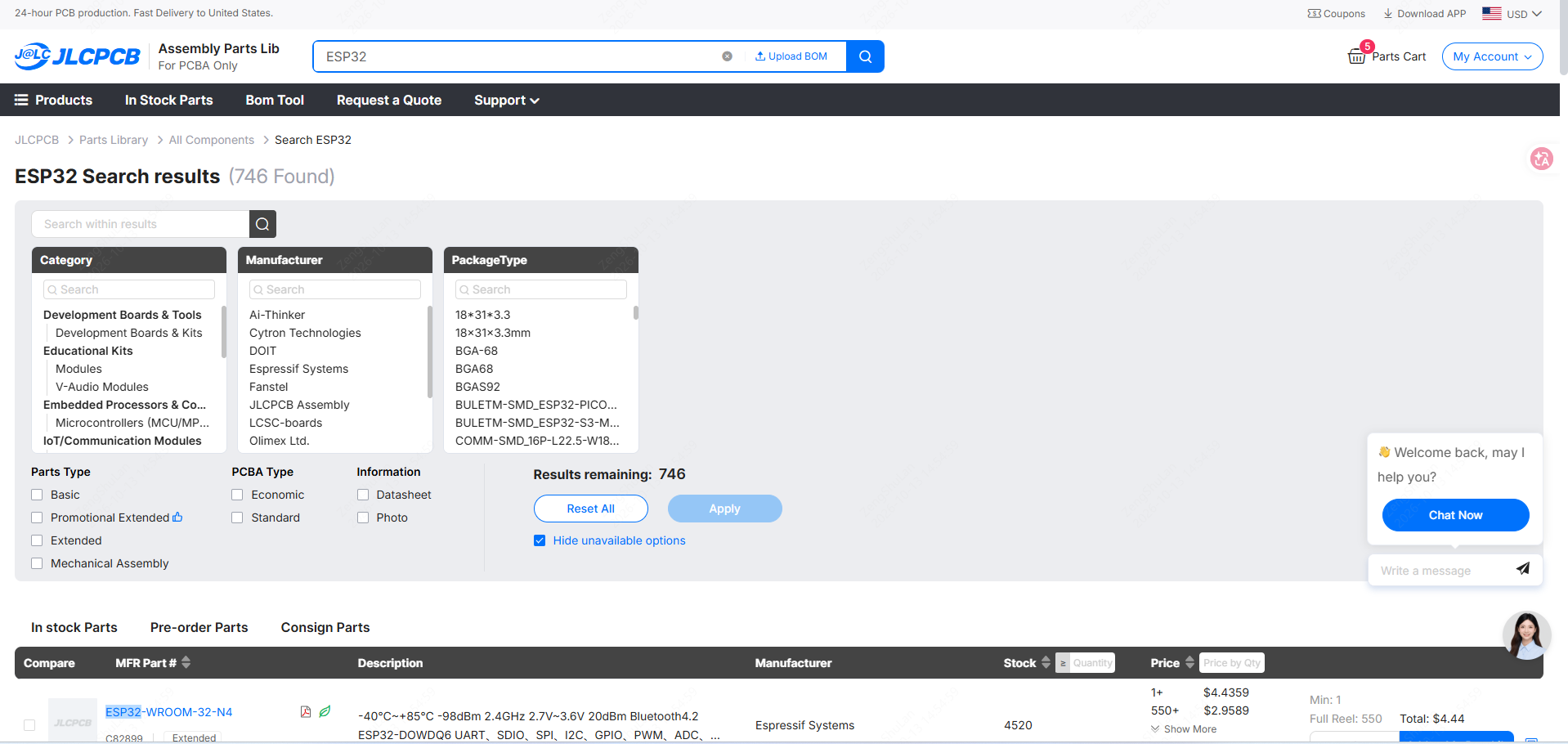Click the Apply filters button
Screen dimensions: 1568x744
(x=724, y=509)
